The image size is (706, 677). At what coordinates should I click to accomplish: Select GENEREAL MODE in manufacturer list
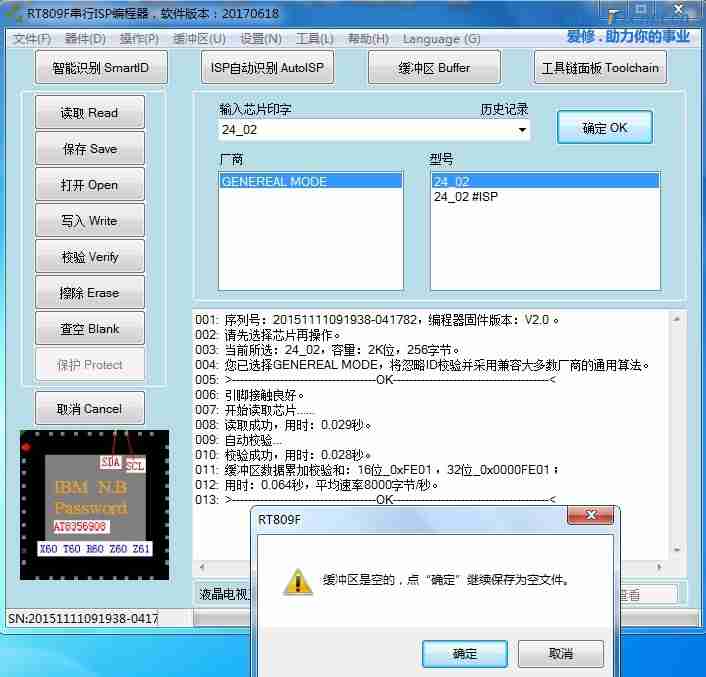(274, 182)
